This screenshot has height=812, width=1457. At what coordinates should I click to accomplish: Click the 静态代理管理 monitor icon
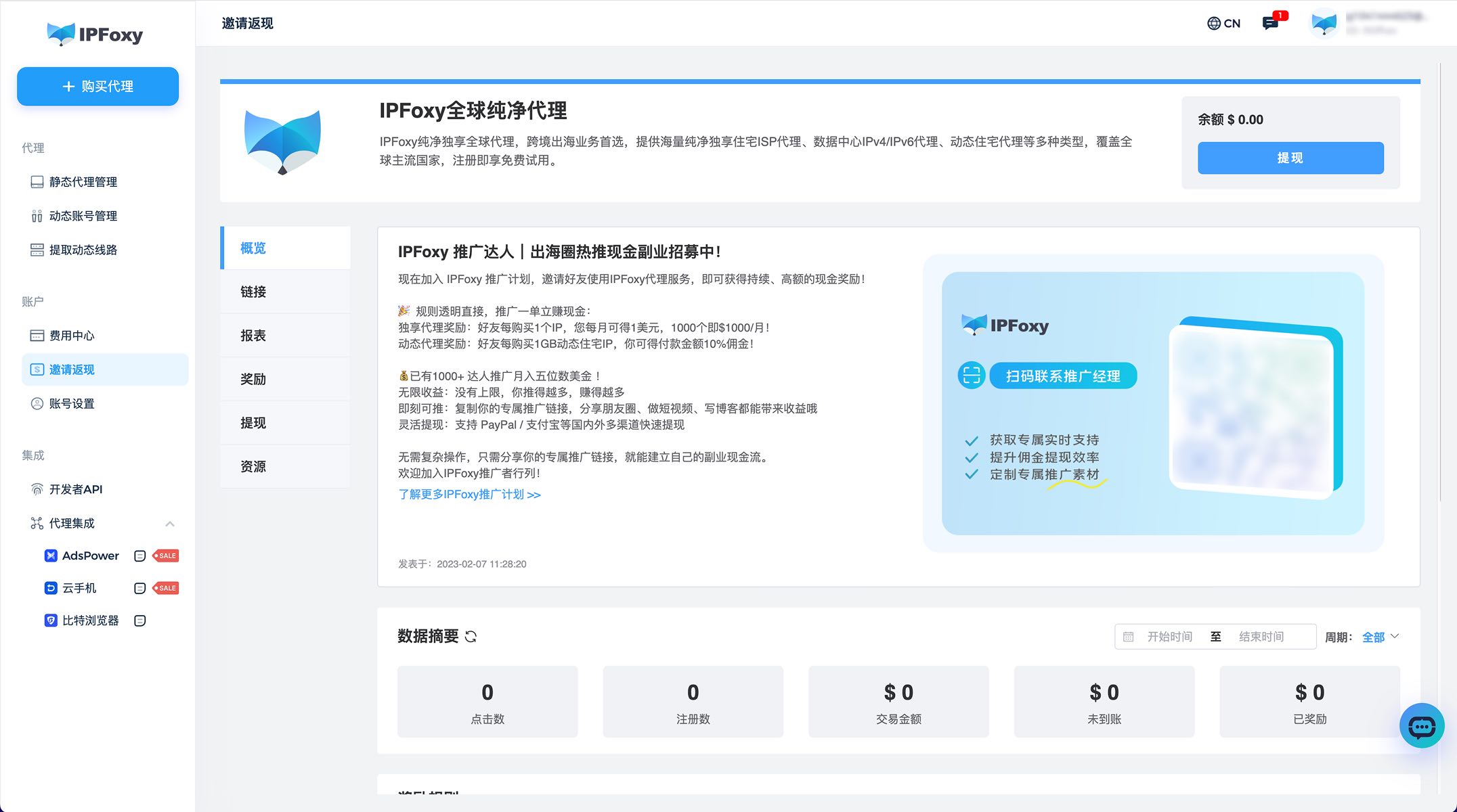(x=37, y=182)
